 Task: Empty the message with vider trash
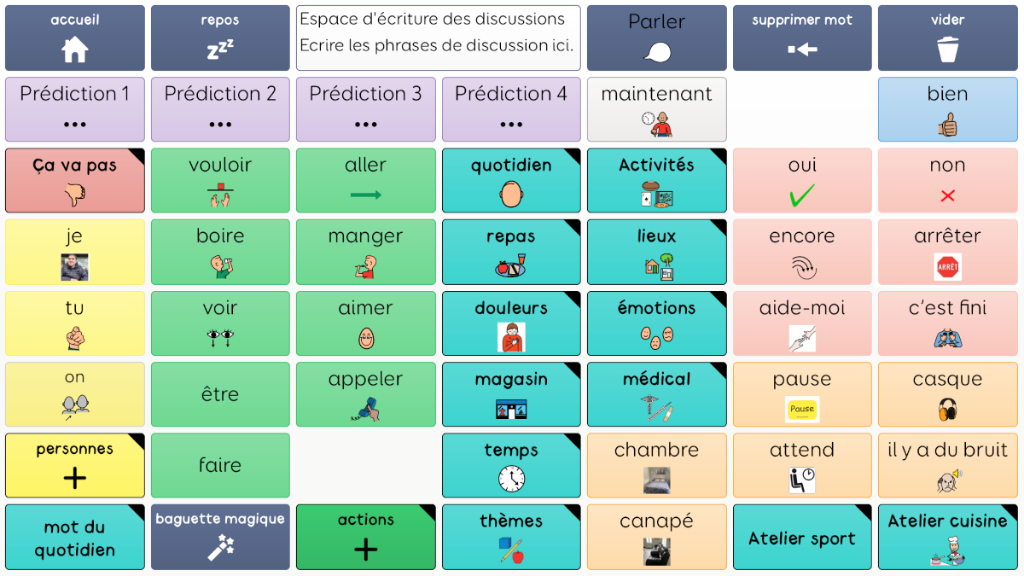[948, 38]
